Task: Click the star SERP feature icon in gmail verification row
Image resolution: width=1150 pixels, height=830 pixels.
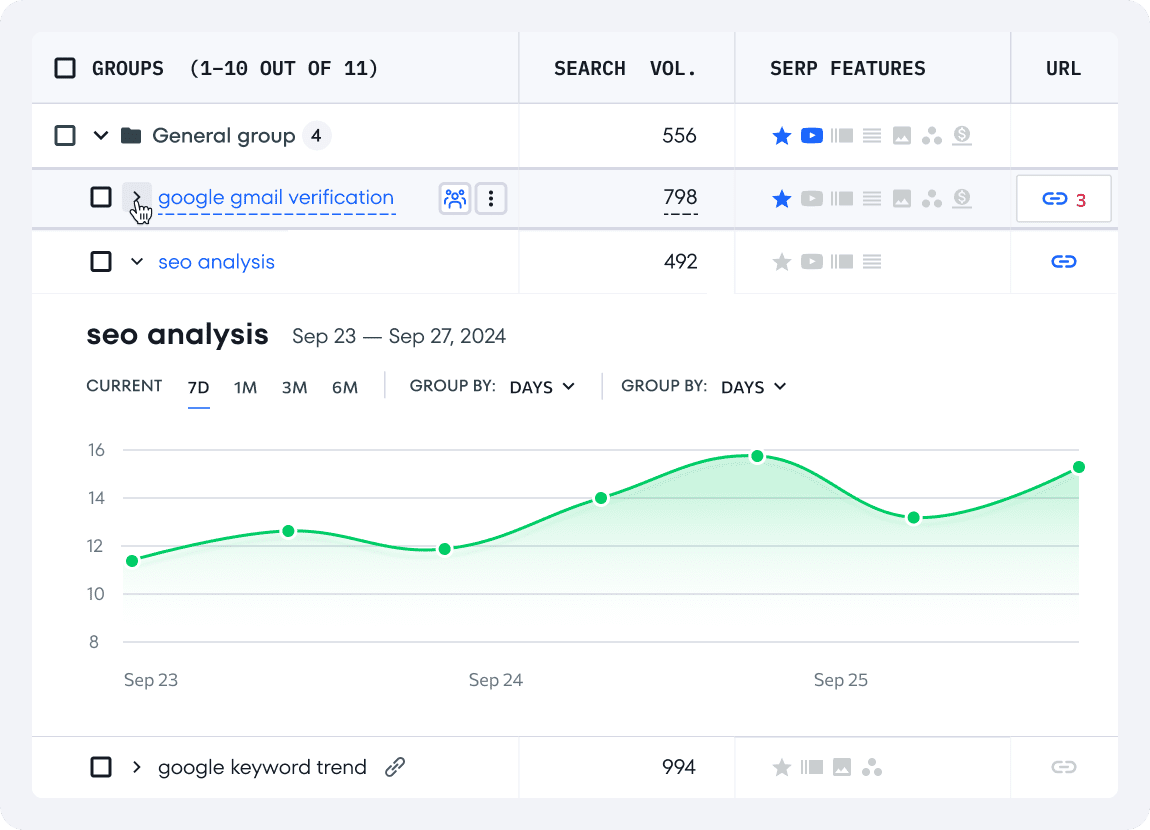Action: coord(782,198)
